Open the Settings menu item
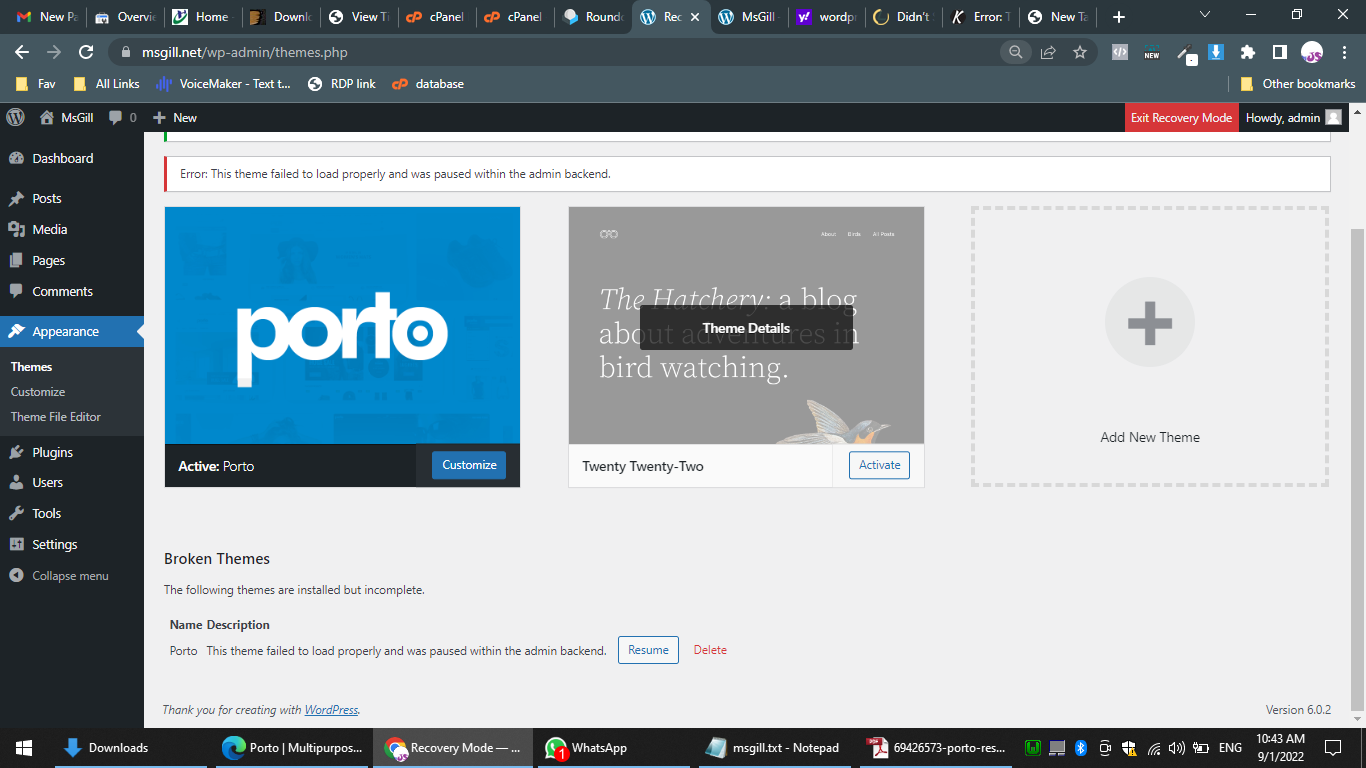 coord(72,545)
